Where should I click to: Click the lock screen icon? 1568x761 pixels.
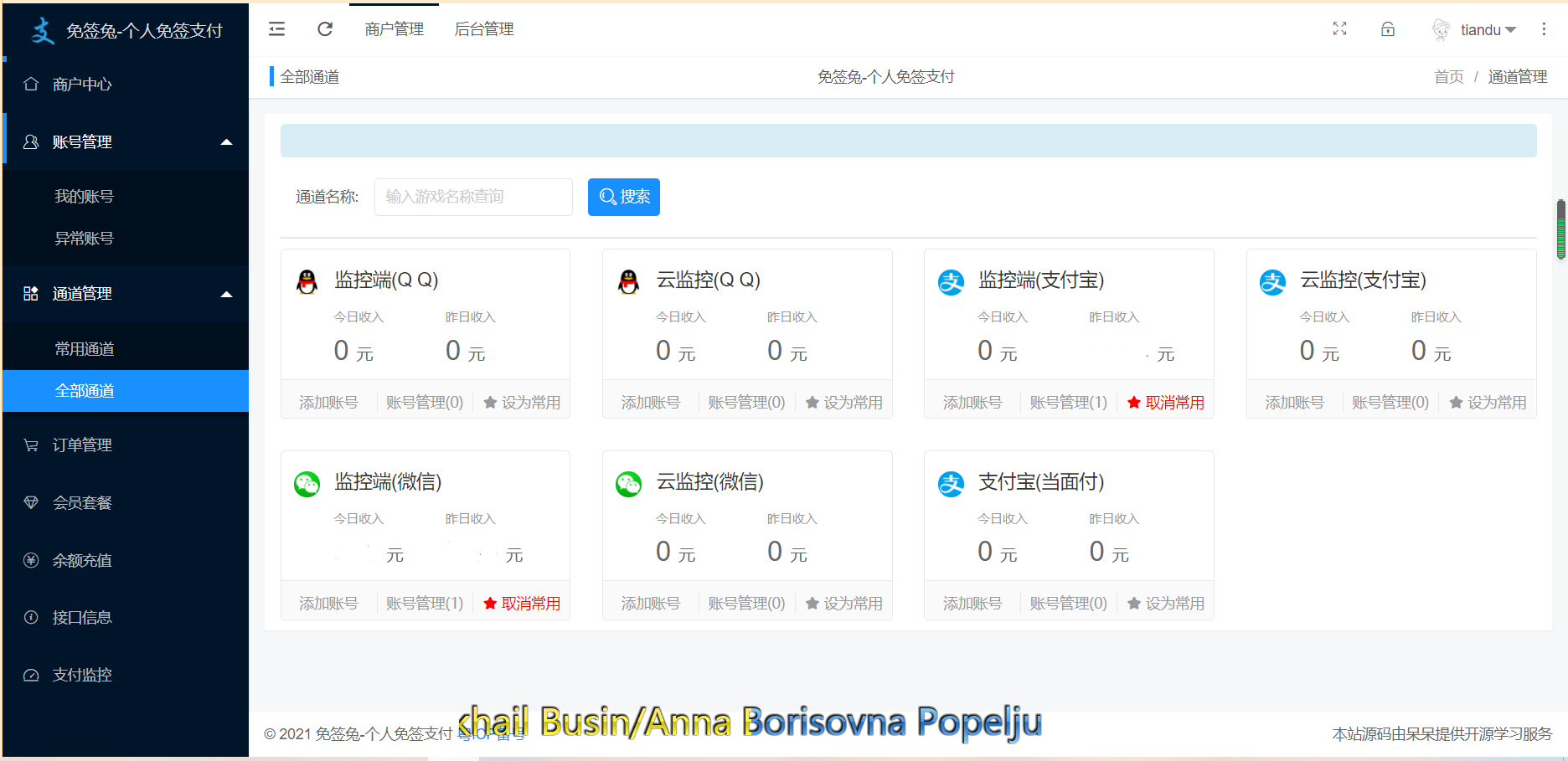point(1388,29)
